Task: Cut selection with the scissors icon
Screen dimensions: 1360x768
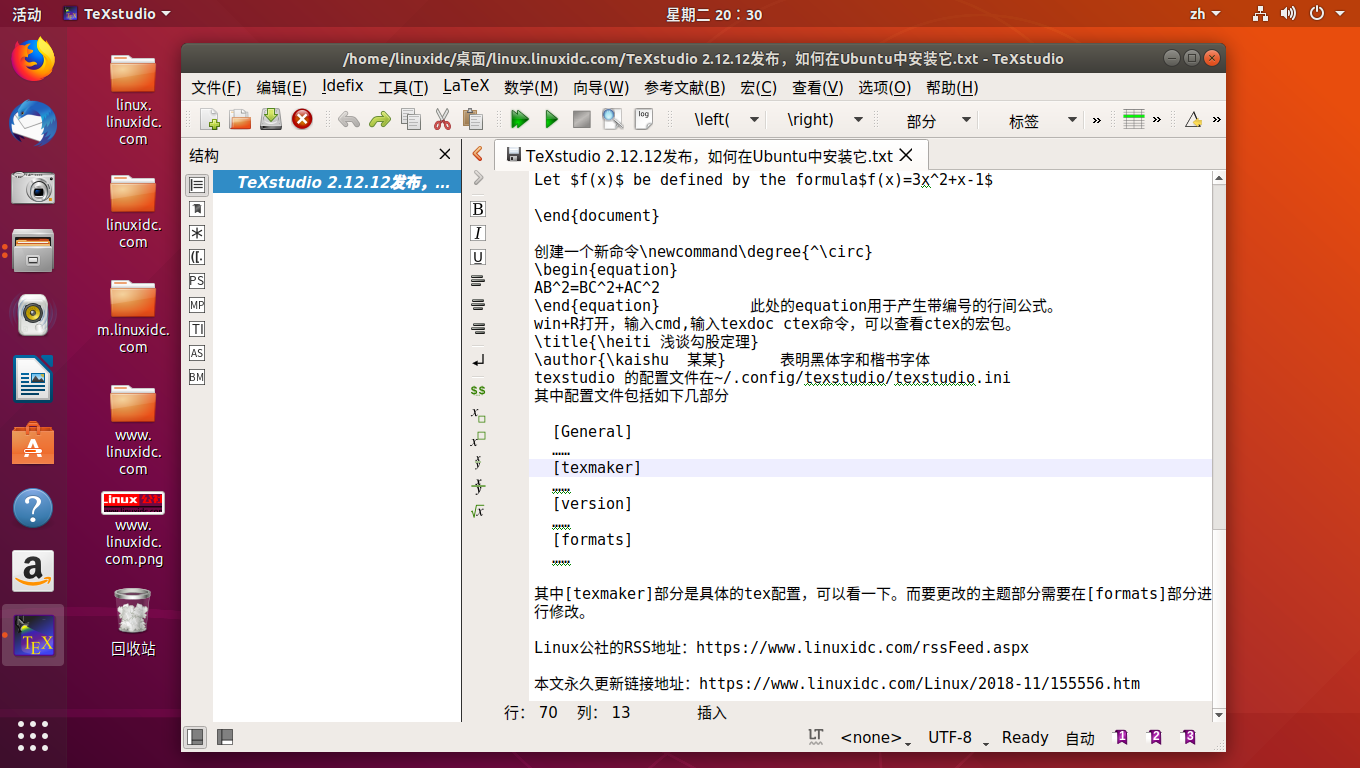Action: pyautogui.click(x=442, y=120)
